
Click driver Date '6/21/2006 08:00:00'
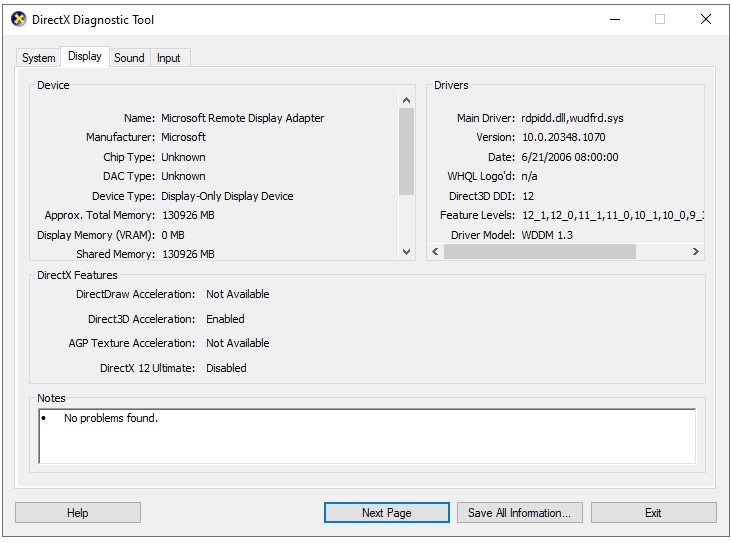[x=570, y=157]
